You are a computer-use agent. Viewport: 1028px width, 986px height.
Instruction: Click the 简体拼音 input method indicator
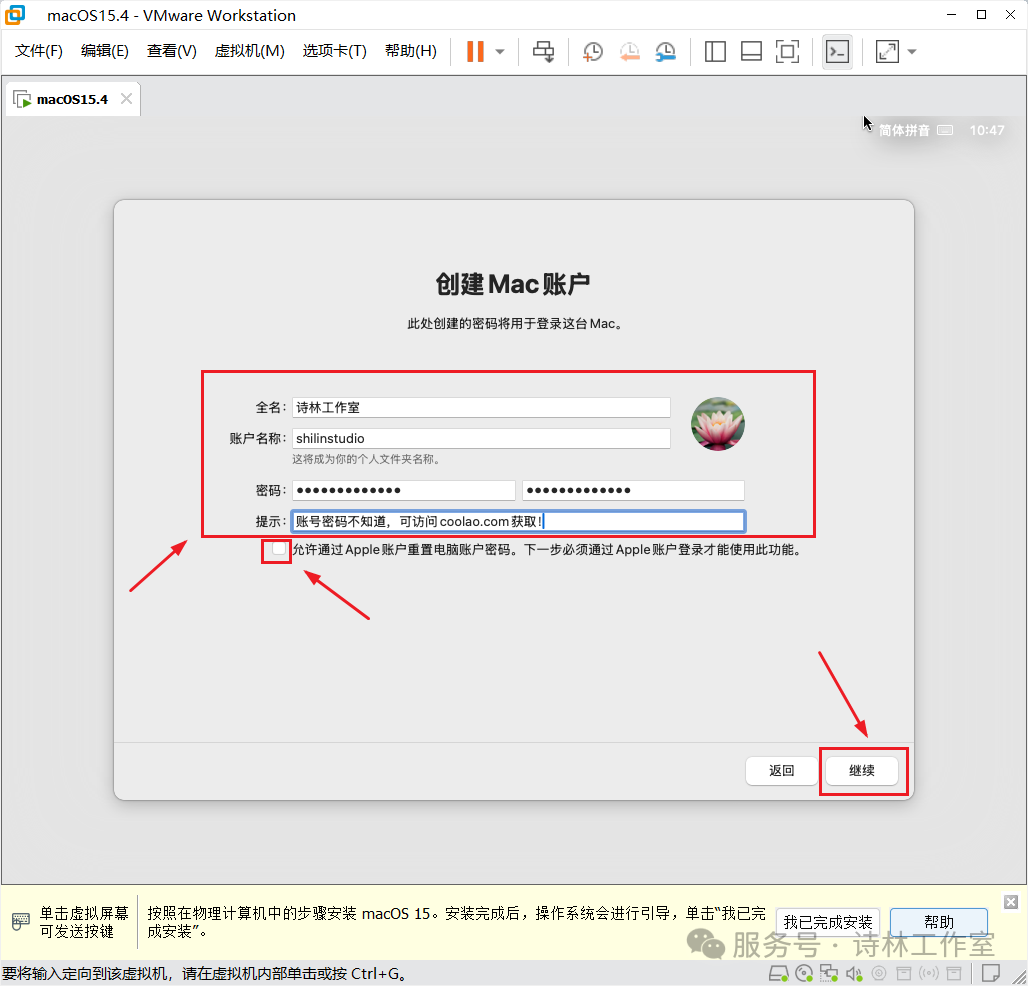(x=904, y=130)
